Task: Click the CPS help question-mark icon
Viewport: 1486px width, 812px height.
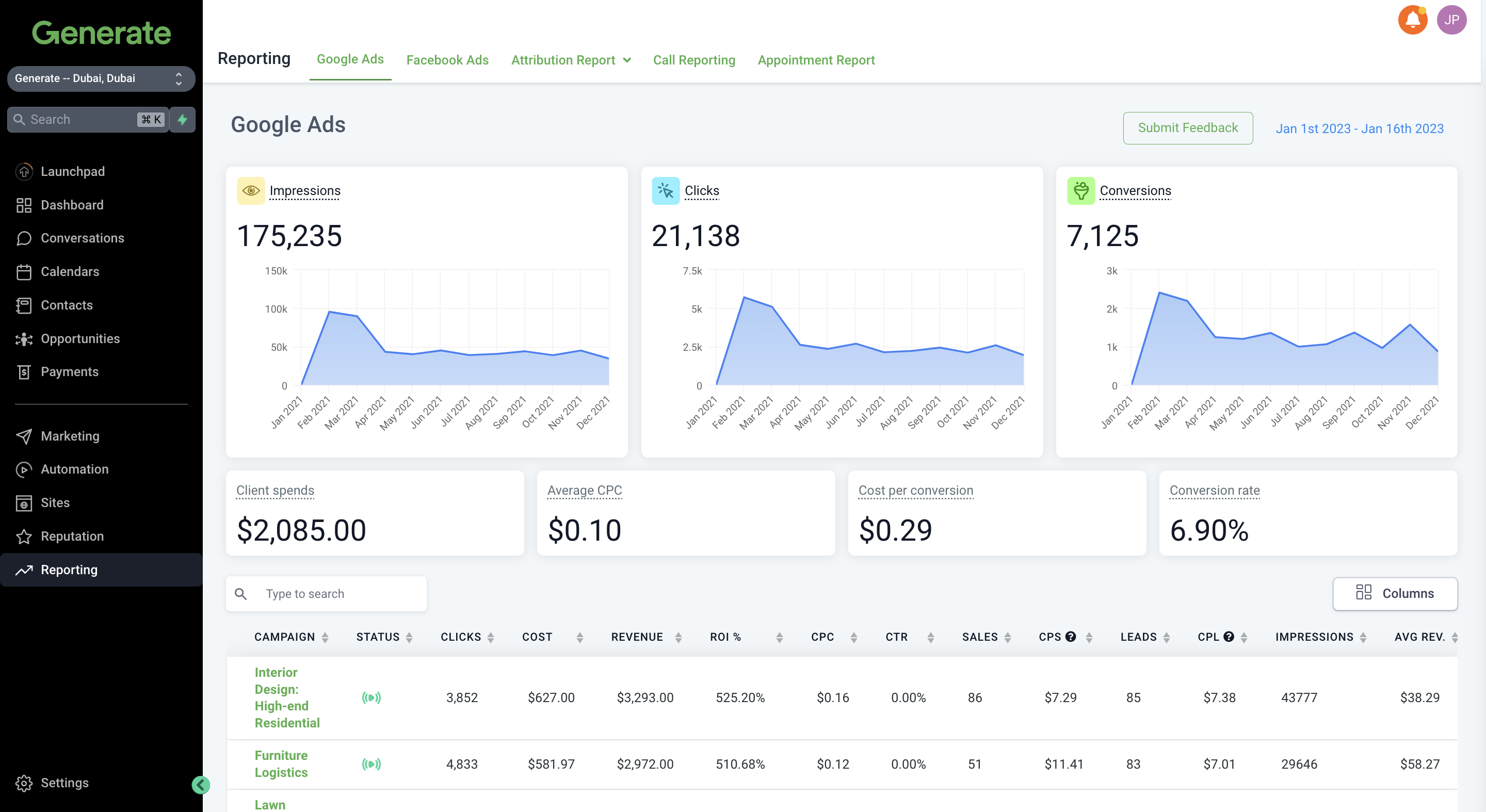Action: pyautogui.click(x=1071, y=637)
